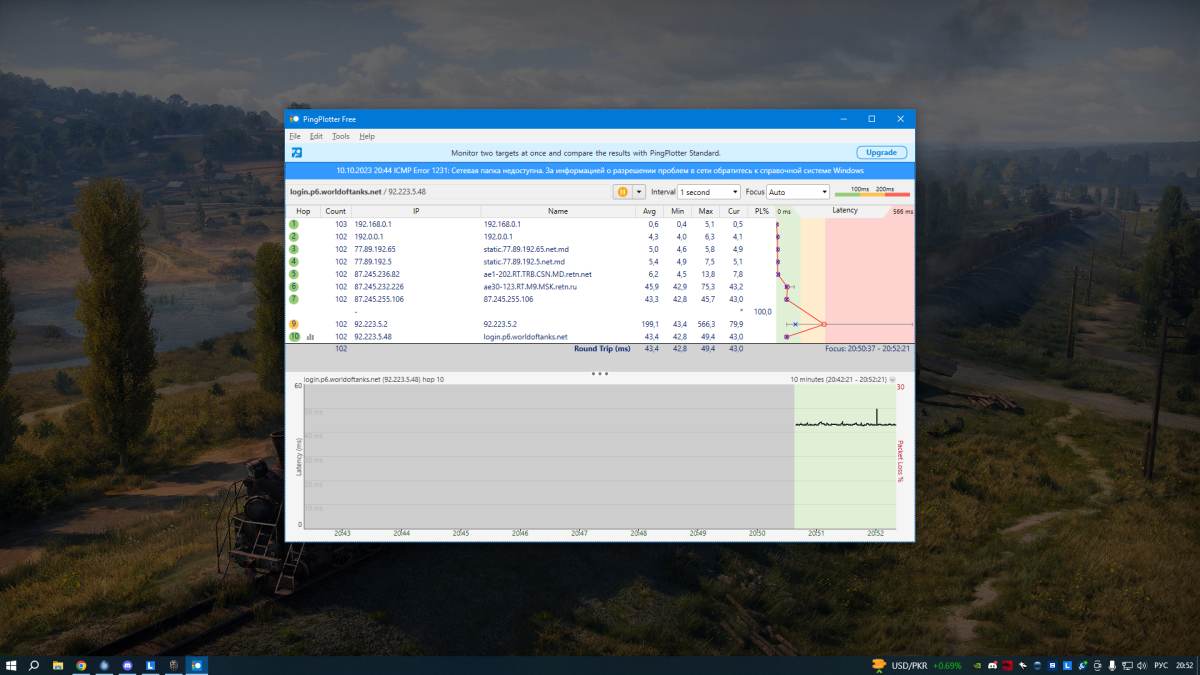Open the Focus 'Auto' dropdown

798,191
